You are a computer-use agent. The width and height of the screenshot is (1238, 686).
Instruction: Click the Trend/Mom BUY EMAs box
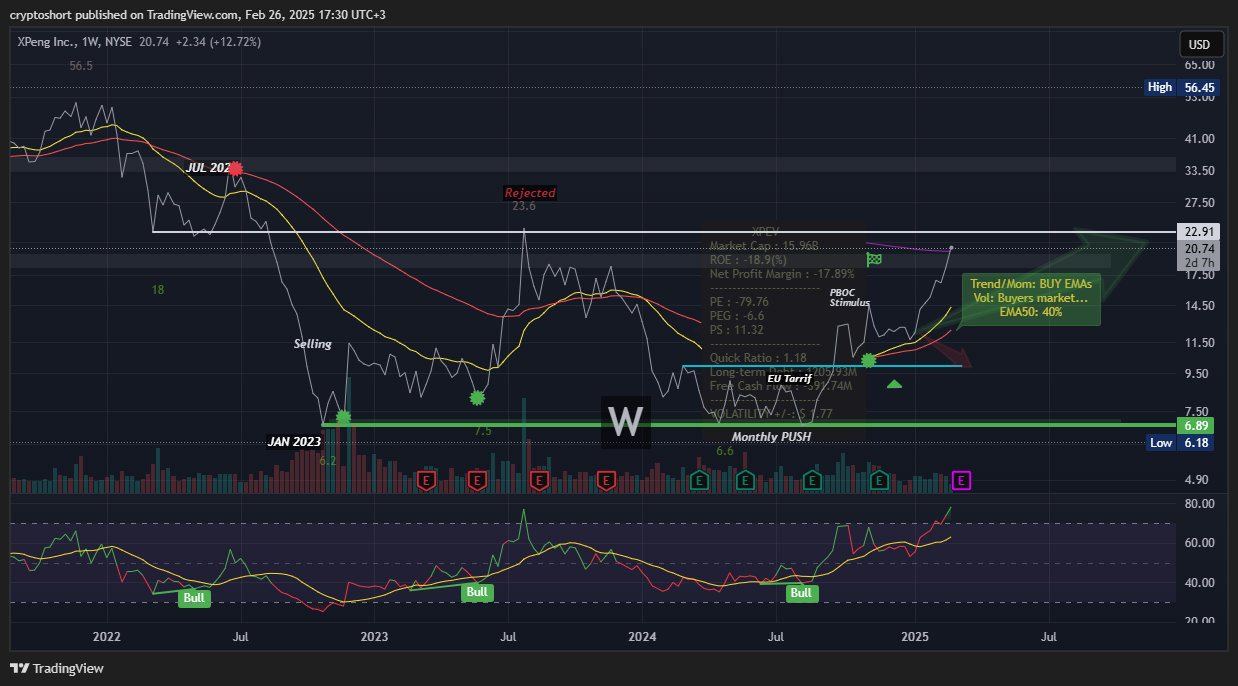click(1031, 298)
